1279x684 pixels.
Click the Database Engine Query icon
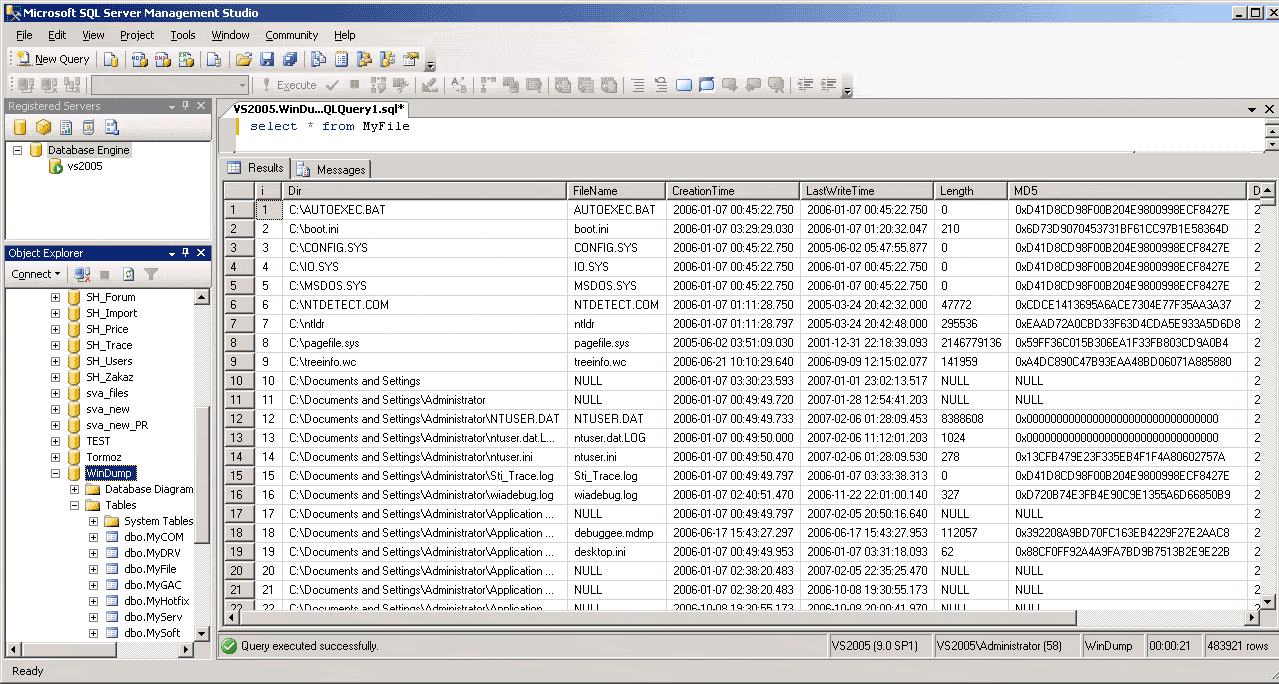[x=111, y=59]
